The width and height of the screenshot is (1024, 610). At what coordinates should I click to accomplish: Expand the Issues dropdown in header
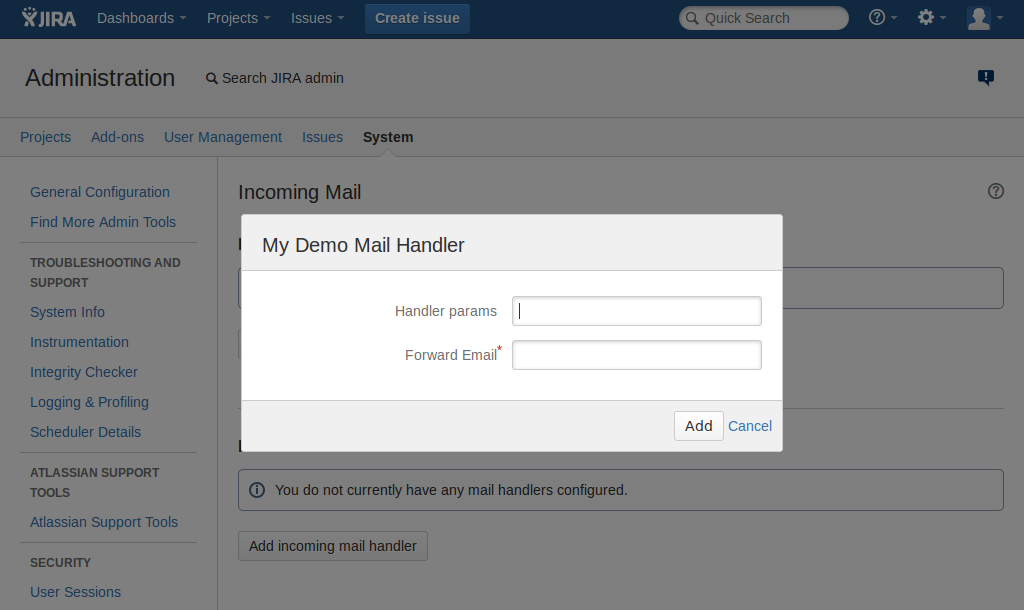point(317,18)
